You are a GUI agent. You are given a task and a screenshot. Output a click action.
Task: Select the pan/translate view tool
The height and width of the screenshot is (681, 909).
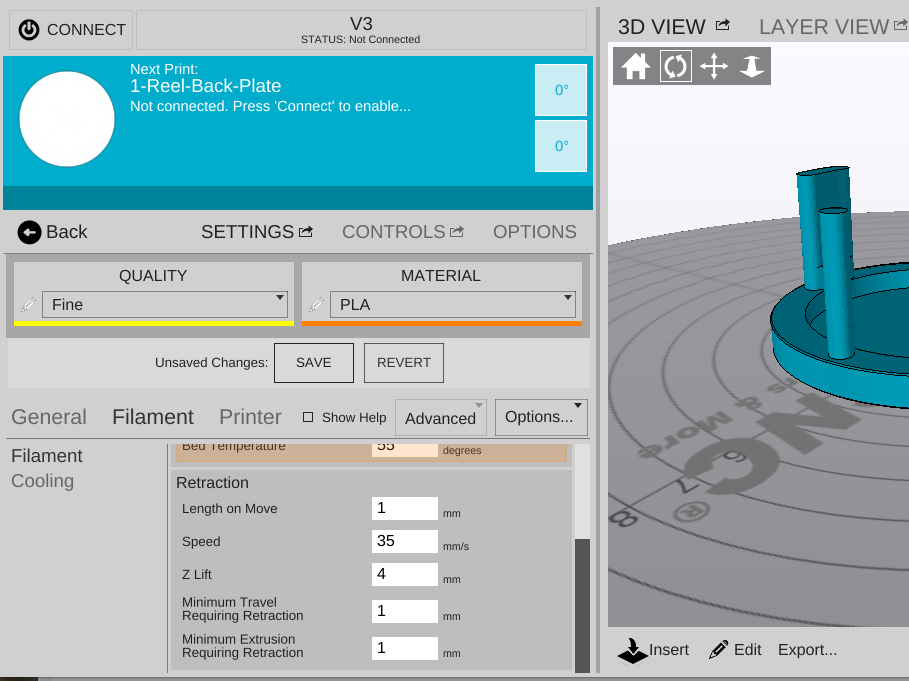tap(714, 67)
